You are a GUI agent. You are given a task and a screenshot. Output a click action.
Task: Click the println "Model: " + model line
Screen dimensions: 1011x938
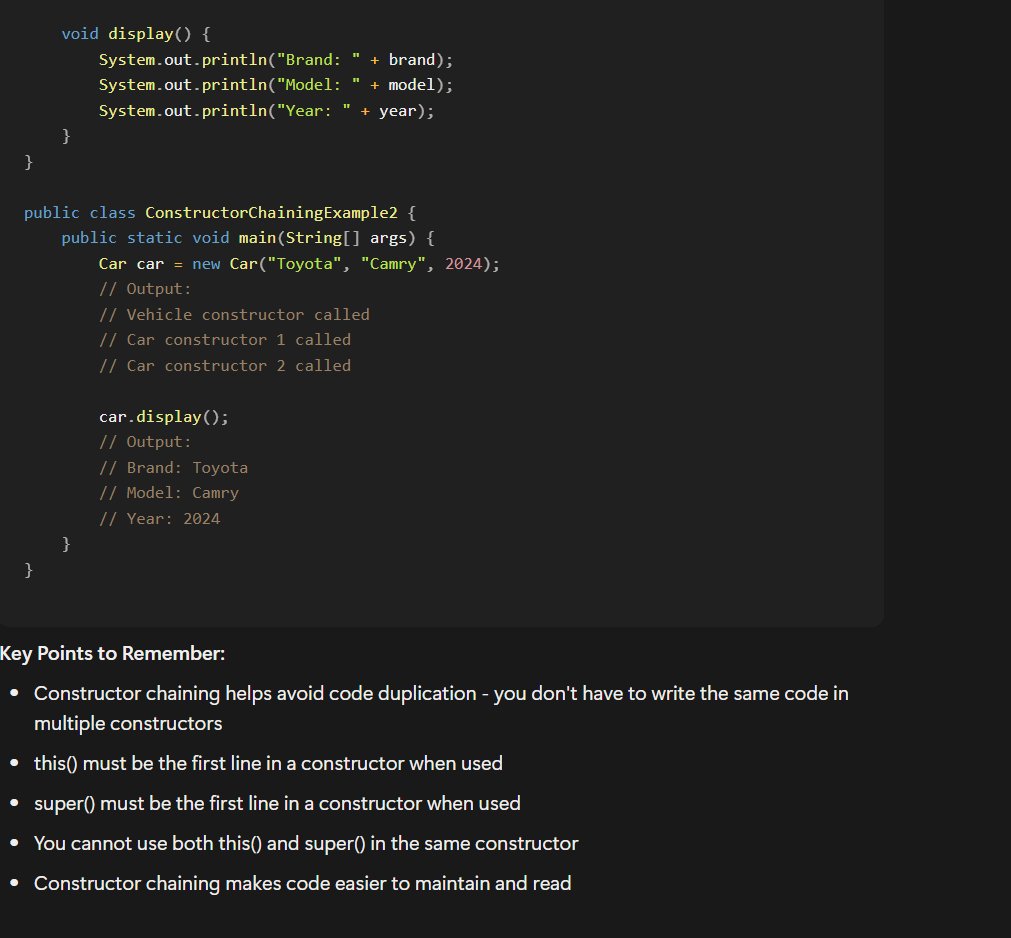[276, 84]
